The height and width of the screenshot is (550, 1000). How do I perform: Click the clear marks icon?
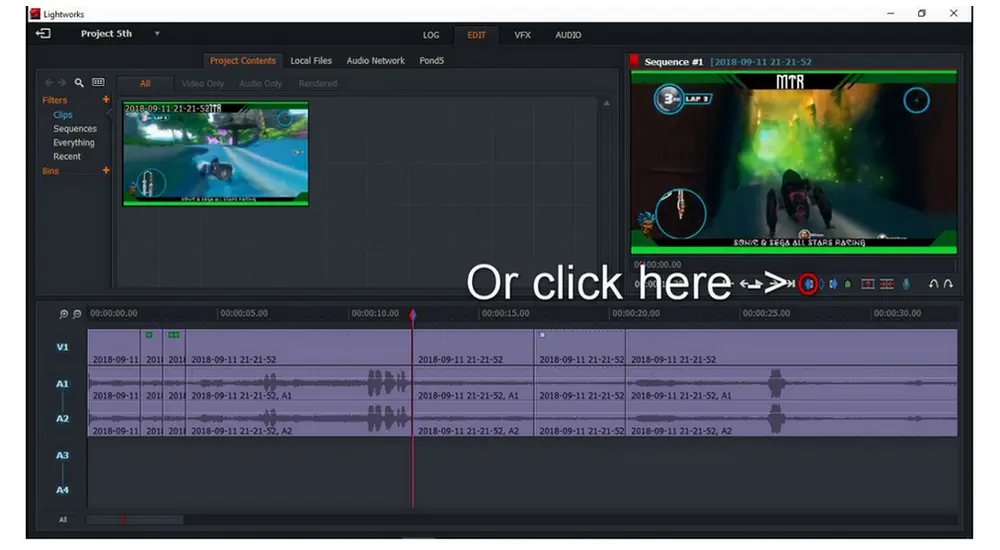821,284
